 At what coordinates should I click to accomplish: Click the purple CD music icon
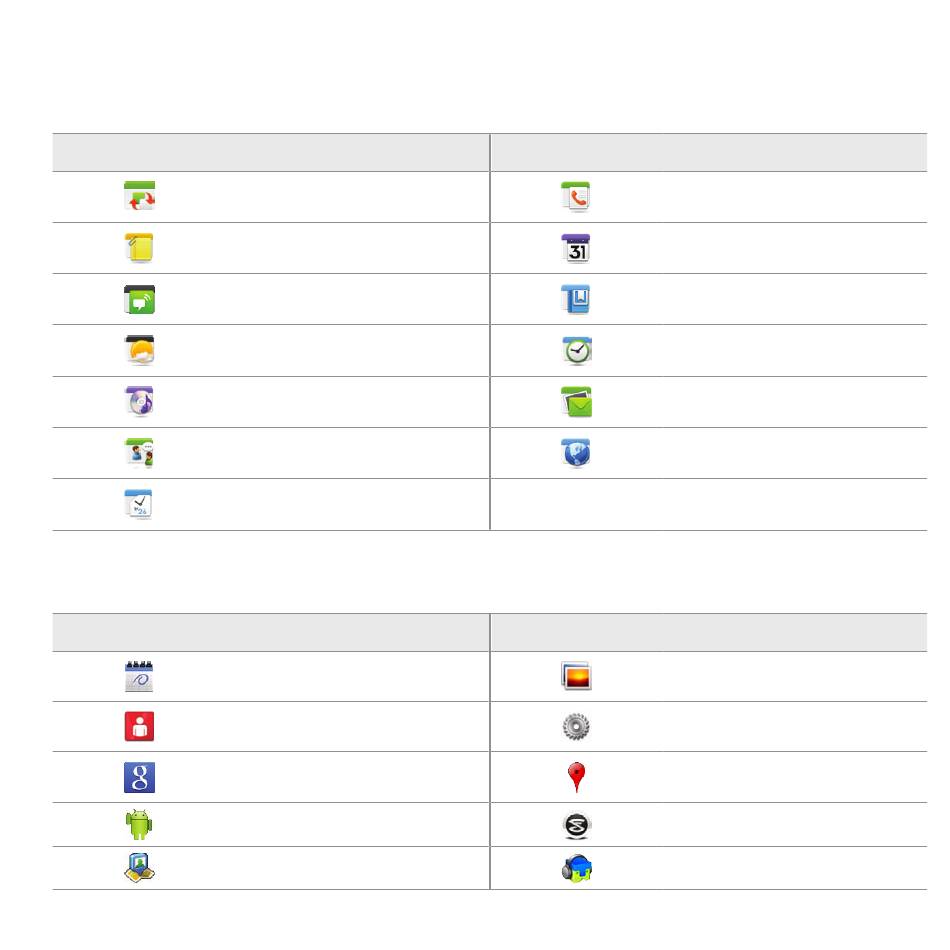[x=139, y=402]
